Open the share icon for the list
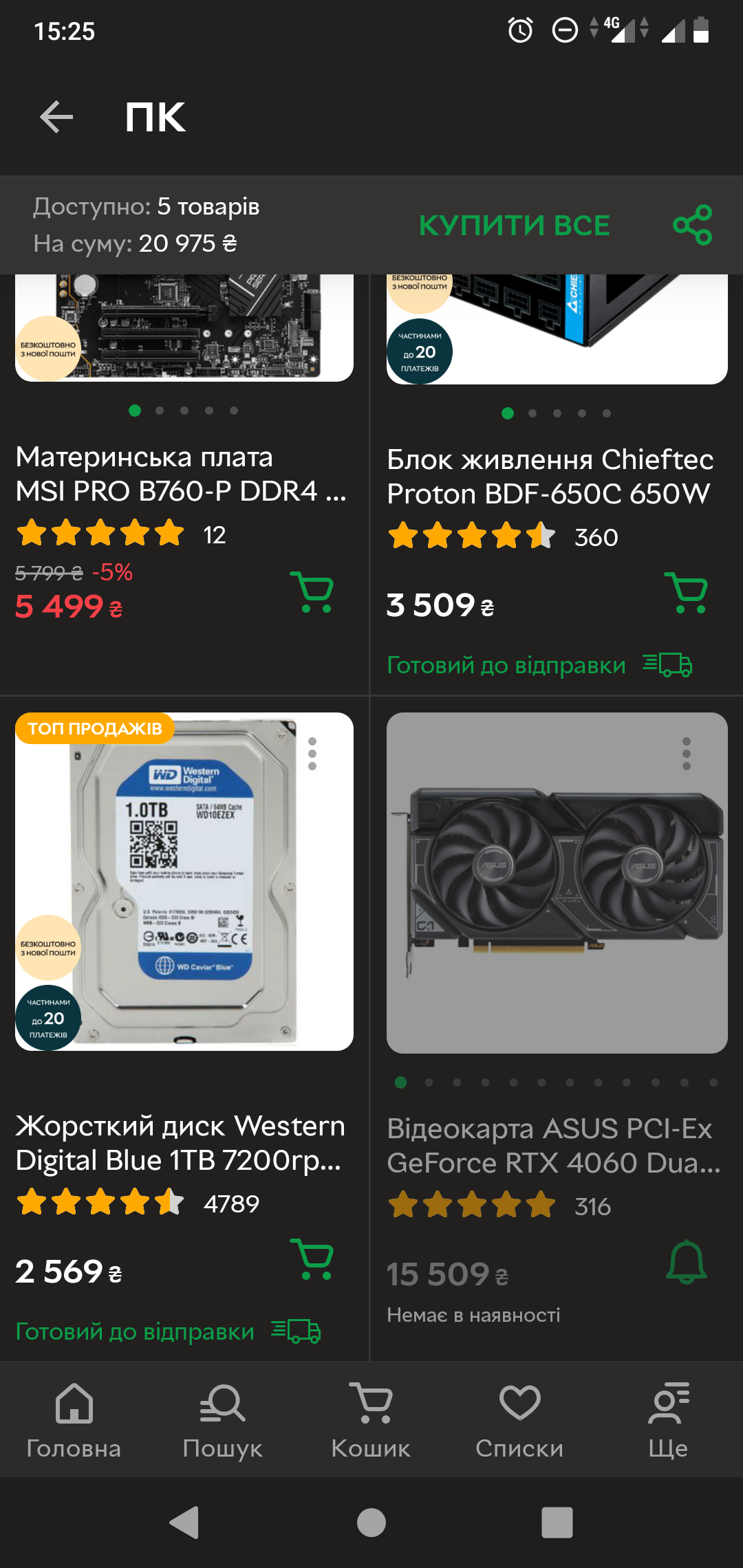Viewport: 743px width, 1568px height. pos(692,225)
